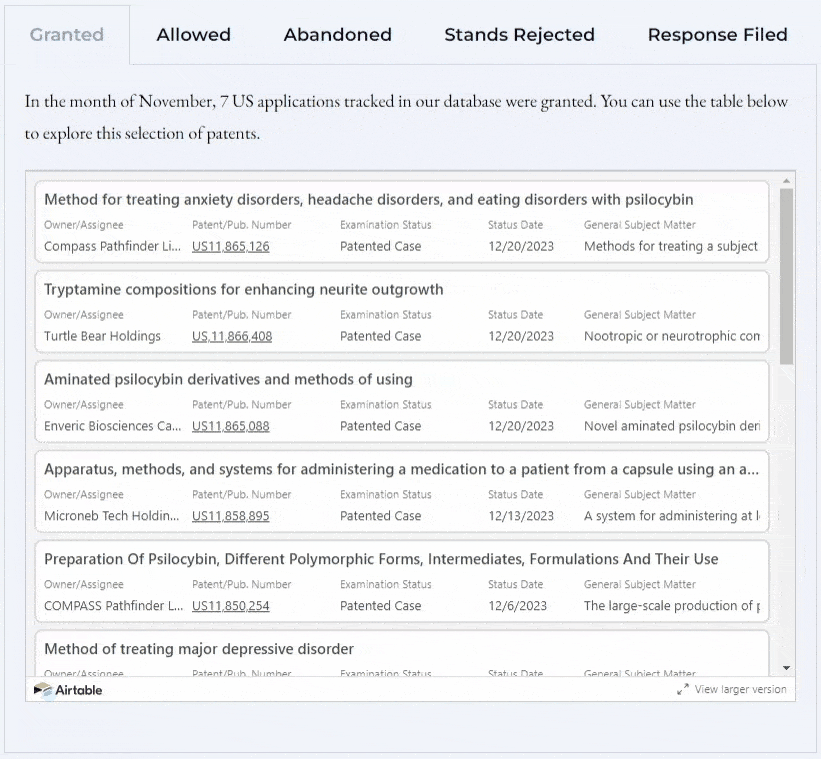The image size is (821, 759).
Task: Click status date in Turtle Bear Holdings row
Action: pos(521,336)
